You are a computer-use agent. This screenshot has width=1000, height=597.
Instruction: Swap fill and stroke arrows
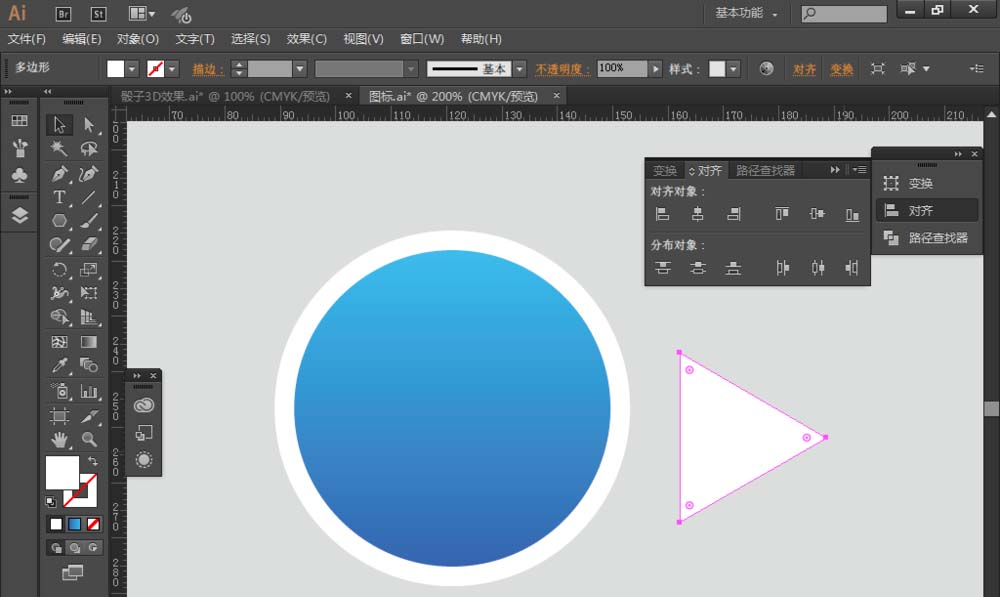click(x=92, y=461)
